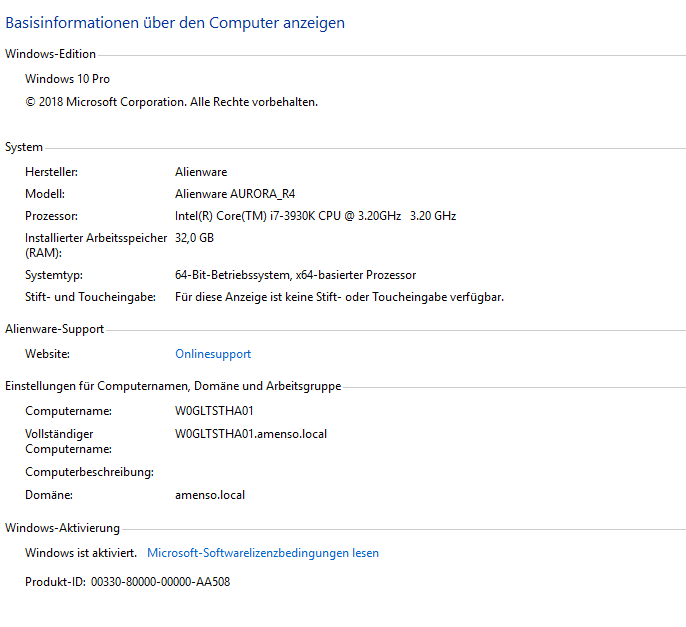The image size is (686, 627).
Task: Select the installed RAM value 32,0 GB
Action: (194, 238)
